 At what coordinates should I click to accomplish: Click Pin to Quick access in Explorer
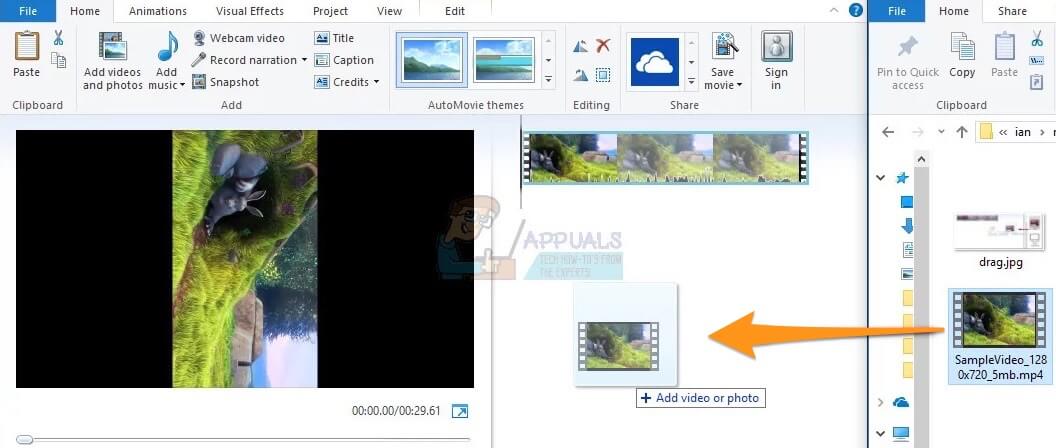pos(907,47)
